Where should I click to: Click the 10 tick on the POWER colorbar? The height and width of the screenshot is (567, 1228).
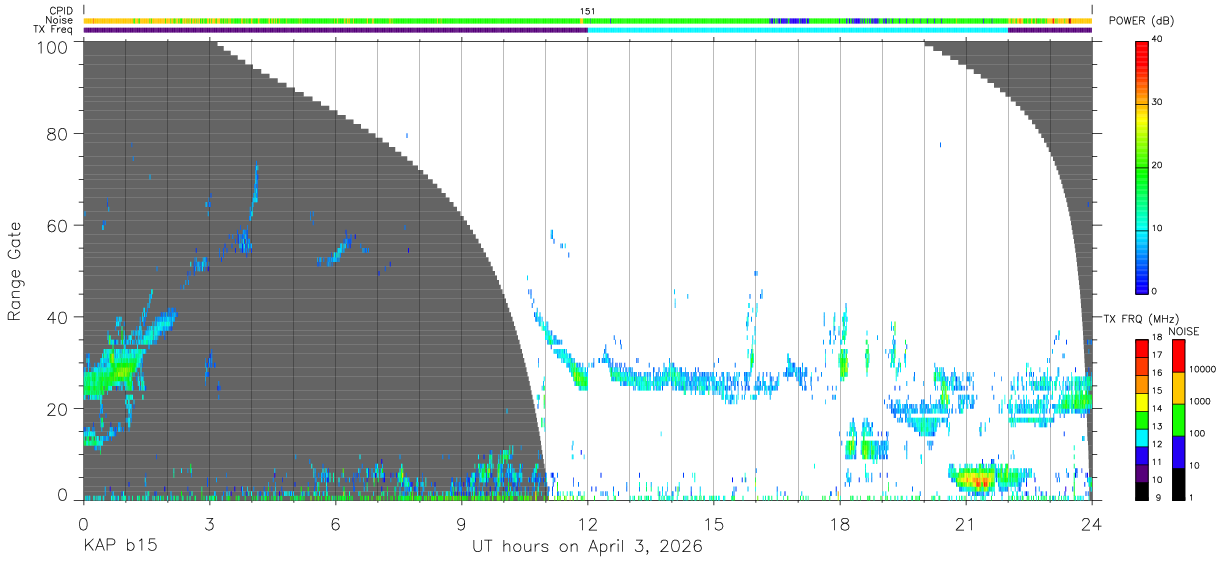pos(1158,229)
